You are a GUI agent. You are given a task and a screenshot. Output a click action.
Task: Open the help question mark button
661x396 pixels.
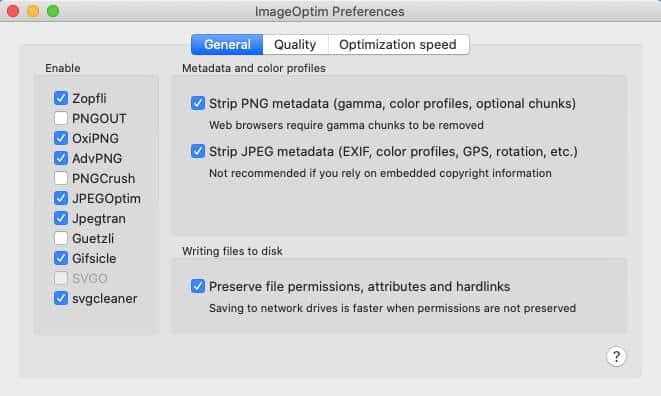[616, 357]
